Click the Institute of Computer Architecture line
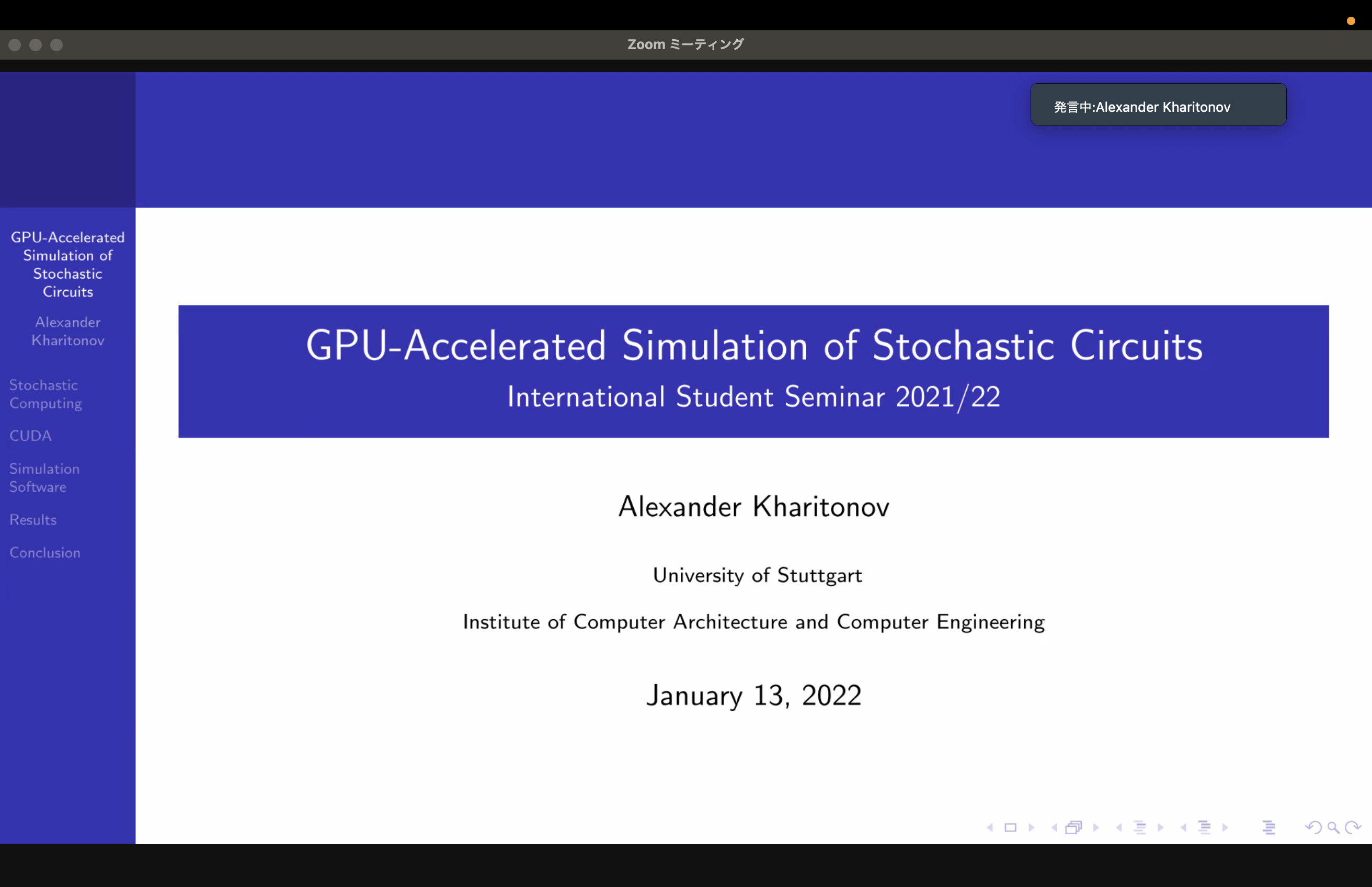The image size is (1372, 887). tap(753, 622)
